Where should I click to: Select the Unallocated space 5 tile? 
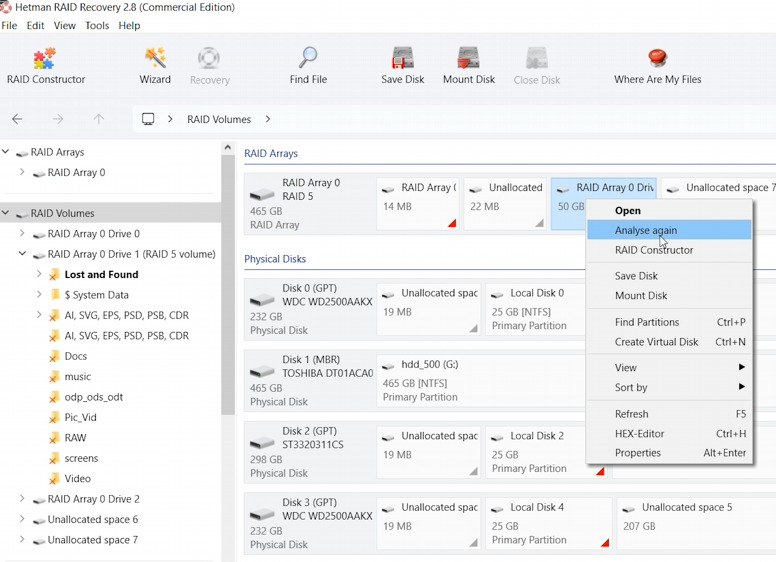(x=696, y=523)
